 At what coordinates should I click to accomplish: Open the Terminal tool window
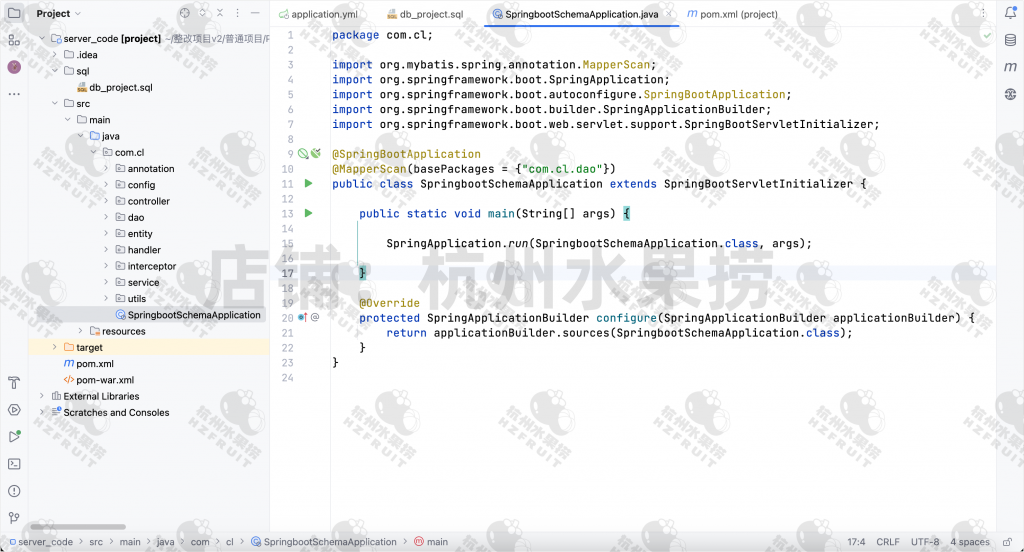tap(14, 464)
